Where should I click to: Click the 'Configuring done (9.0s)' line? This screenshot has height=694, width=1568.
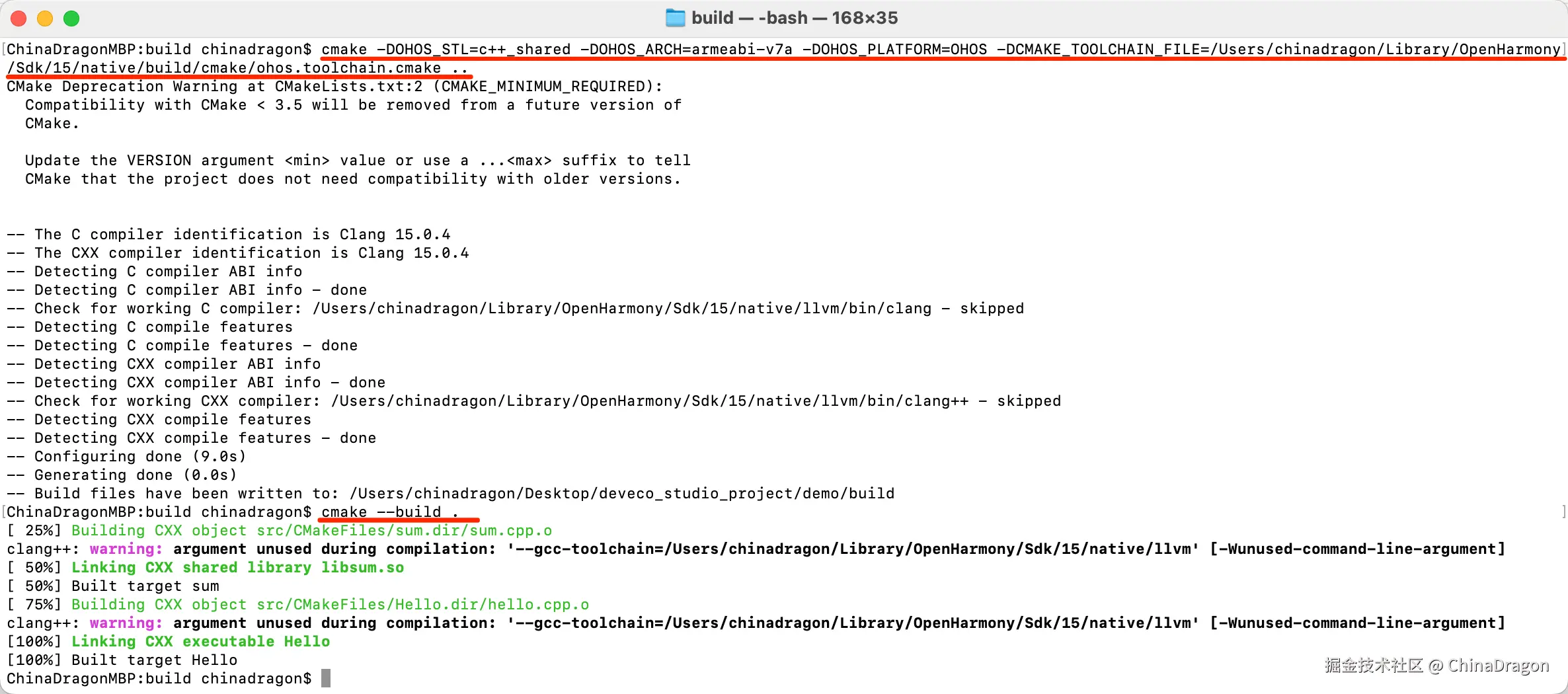126,457
